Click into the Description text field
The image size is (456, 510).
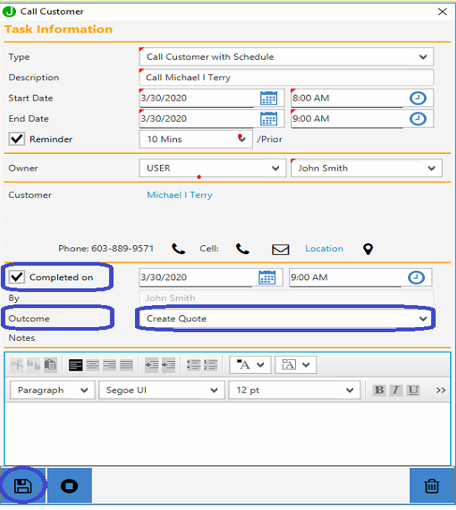(286, 77)
